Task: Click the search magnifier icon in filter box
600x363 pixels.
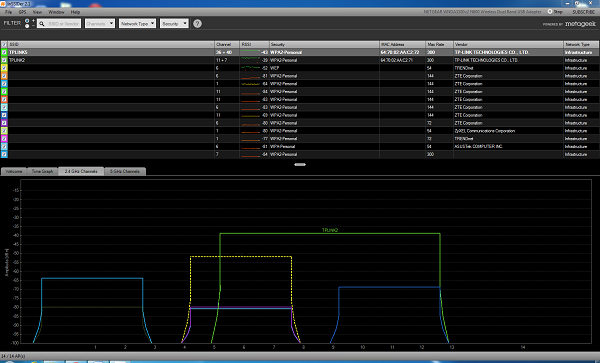Action: (x=42, y=24)
